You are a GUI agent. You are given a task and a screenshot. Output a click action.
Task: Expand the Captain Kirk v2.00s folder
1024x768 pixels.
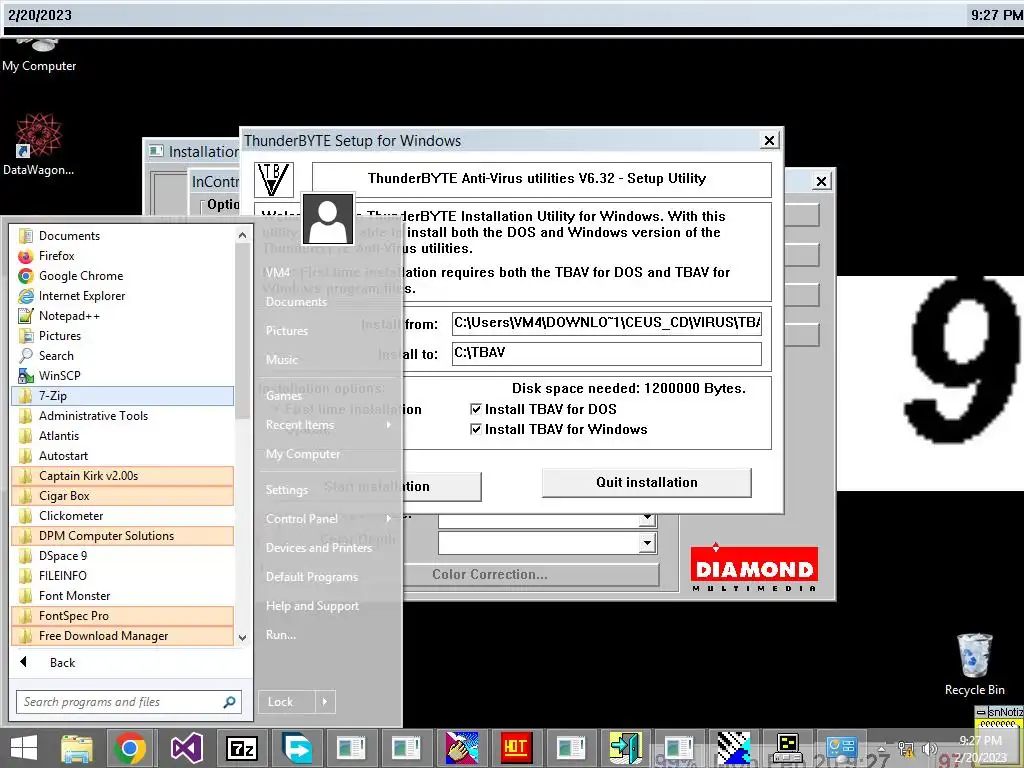122,476
